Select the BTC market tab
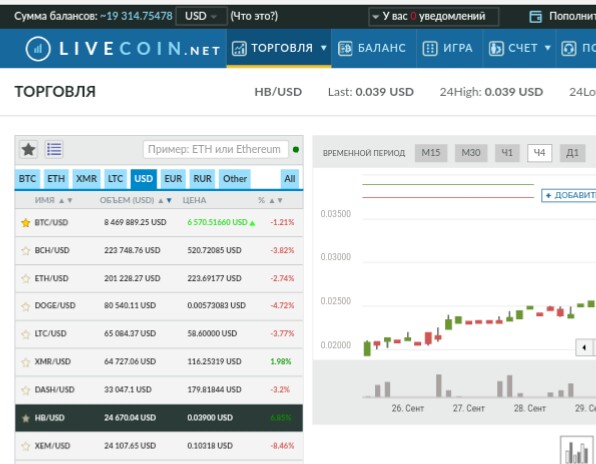 (27, 179)
